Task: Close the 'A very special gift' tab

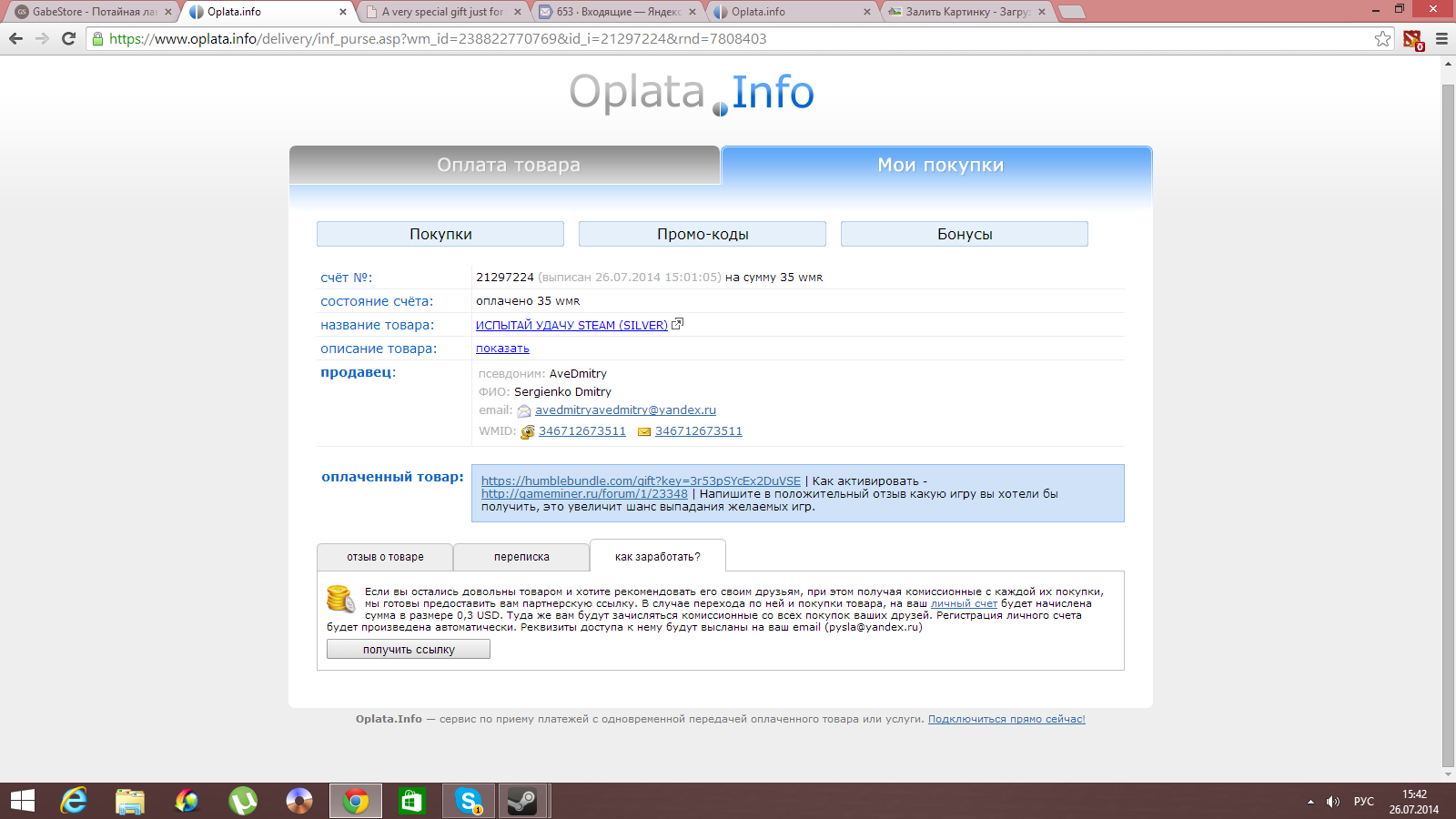Action: coord(518,12)
